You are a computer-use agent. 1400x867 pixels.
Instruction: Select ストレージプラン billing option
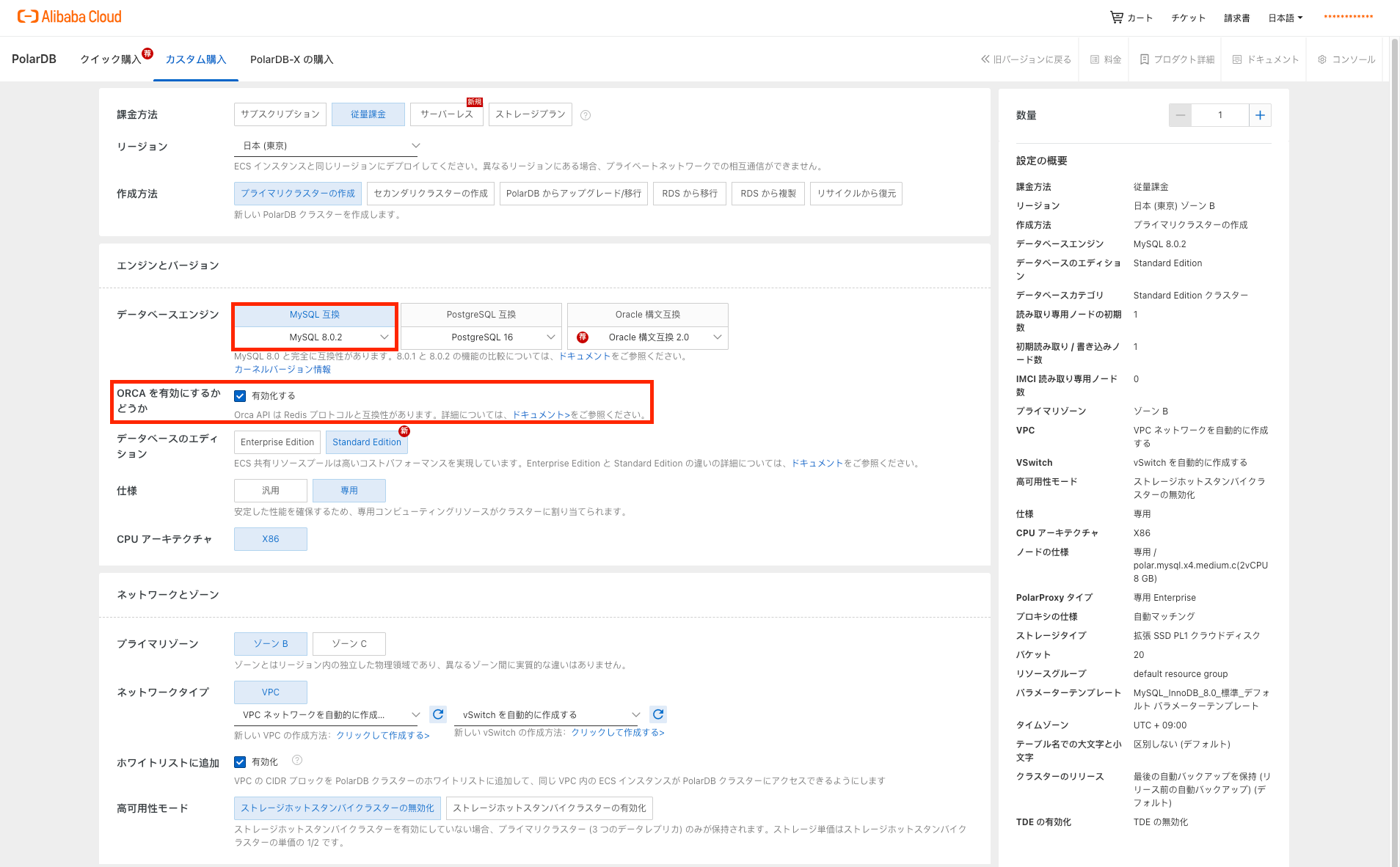pyautogui.click(x=531, y=114)
